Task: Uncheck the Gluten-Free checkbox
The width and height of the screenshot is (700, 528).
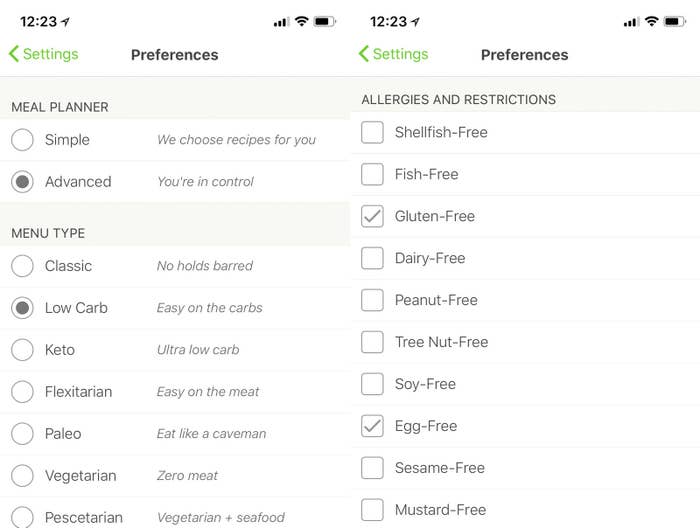Action: [x=372, y=216]
